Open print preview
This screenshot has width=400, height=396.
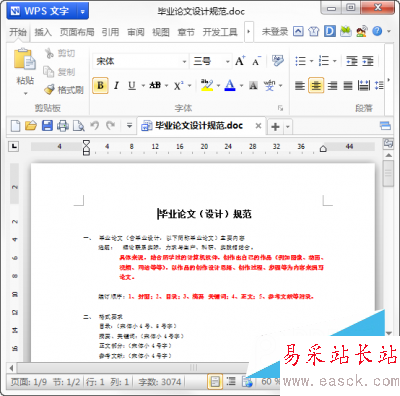79,126
